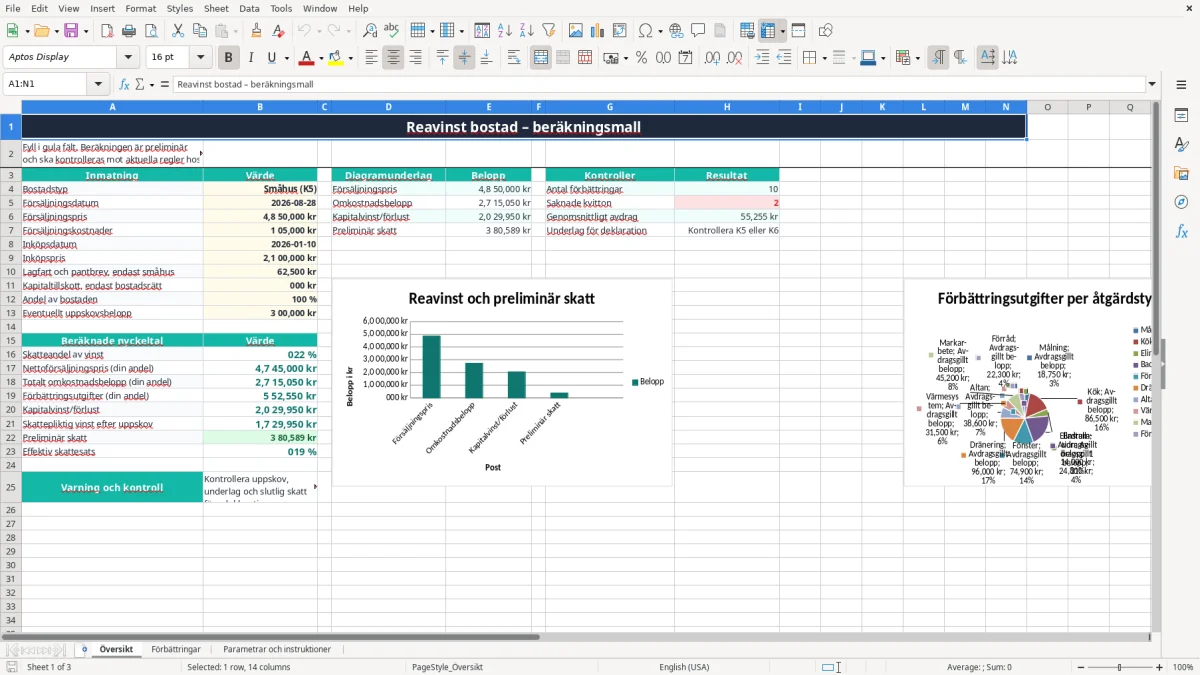1200x675 pixels.
Task: Click the PageStyle_Oversikt status field
Action: pos(447,667)
